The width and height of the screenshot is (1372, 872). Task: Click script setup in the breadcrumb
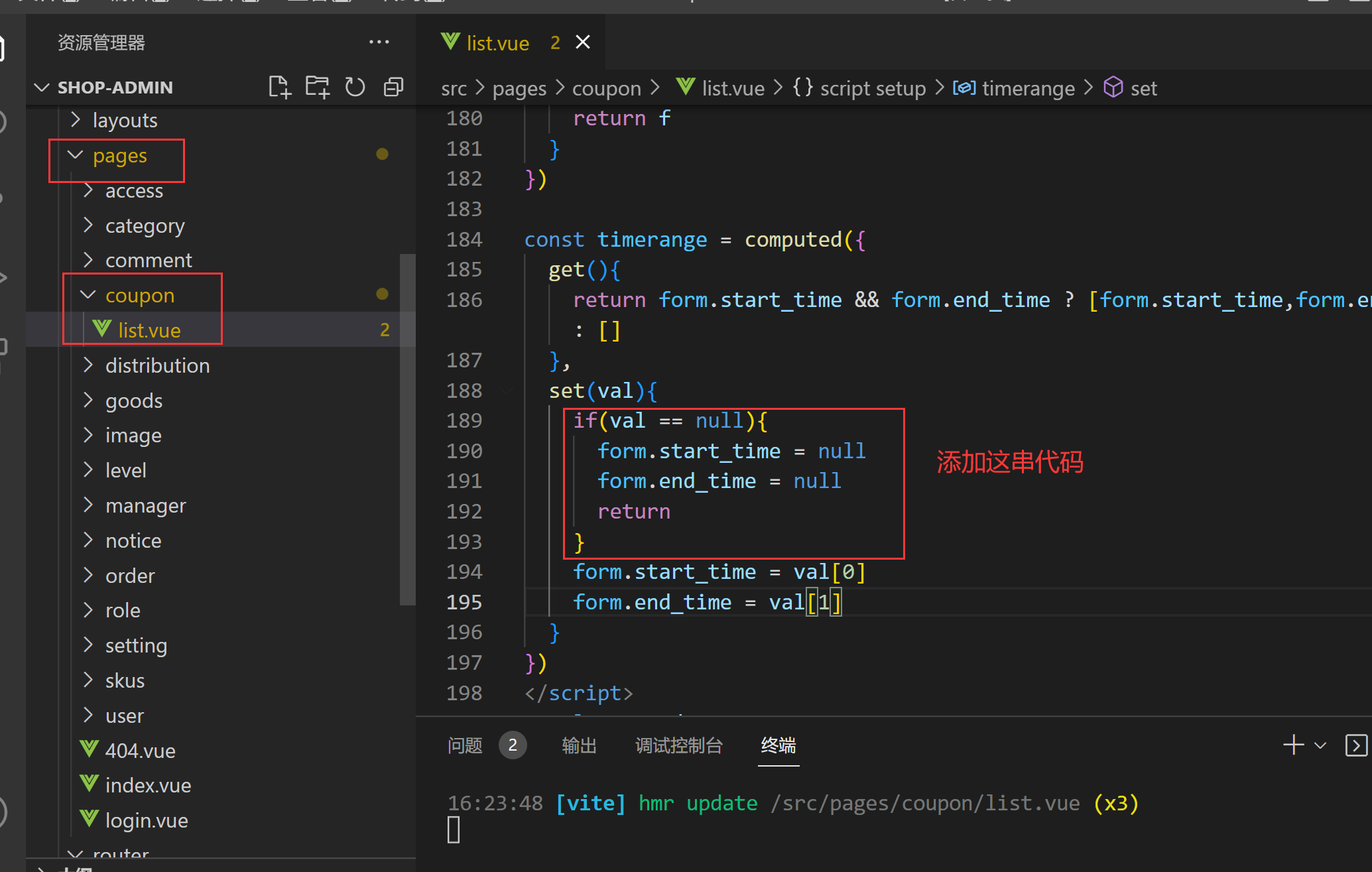point(873,88)
